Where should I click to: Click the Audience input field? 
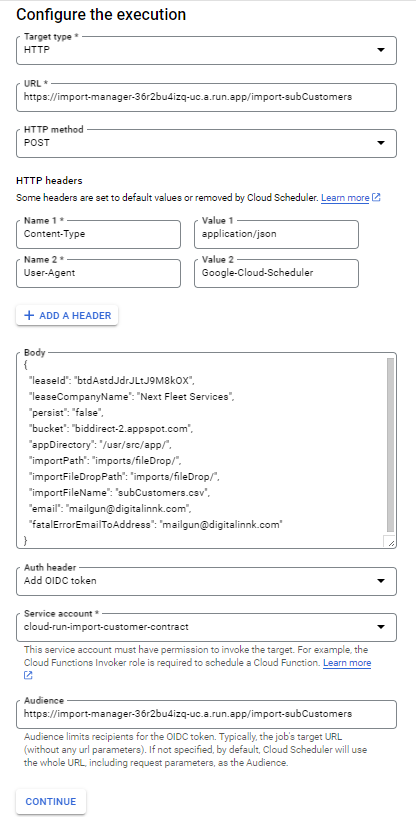pos(206,714)
